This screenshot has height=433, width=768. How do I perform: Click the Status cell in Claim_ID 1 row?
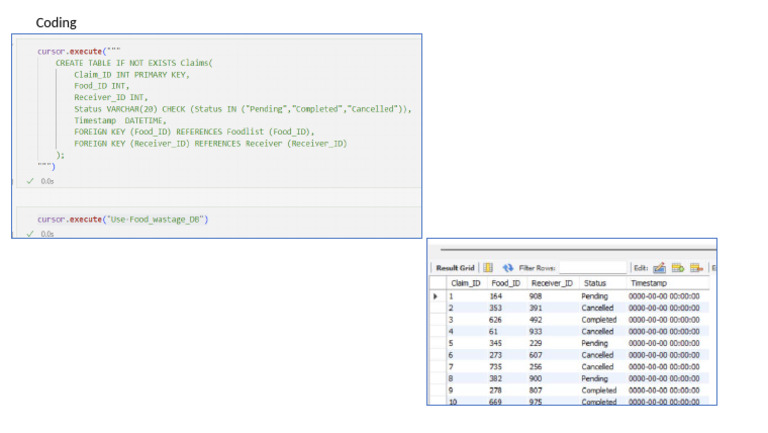(x=595, y=296)
